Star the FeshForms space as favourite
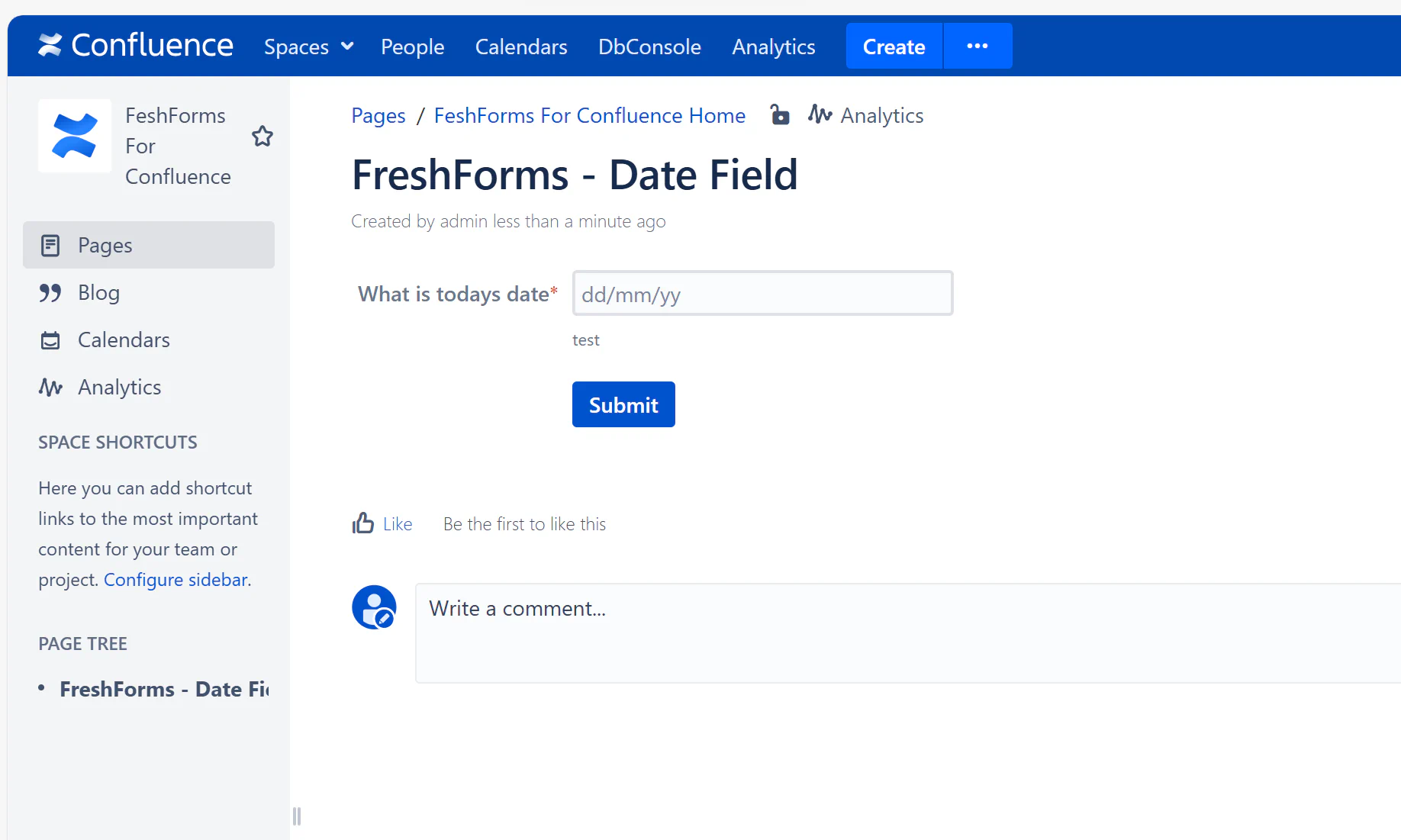 coord(262,137)
